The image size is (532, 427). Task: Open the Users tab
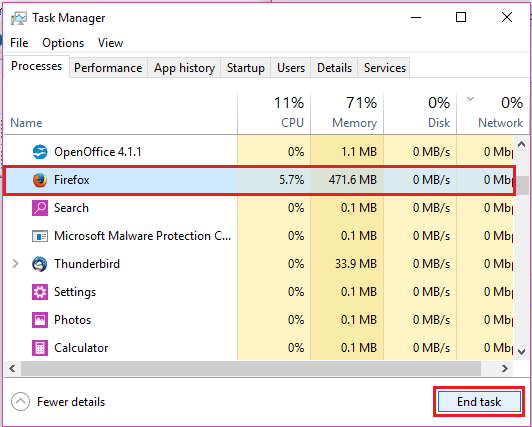(291, 68)
